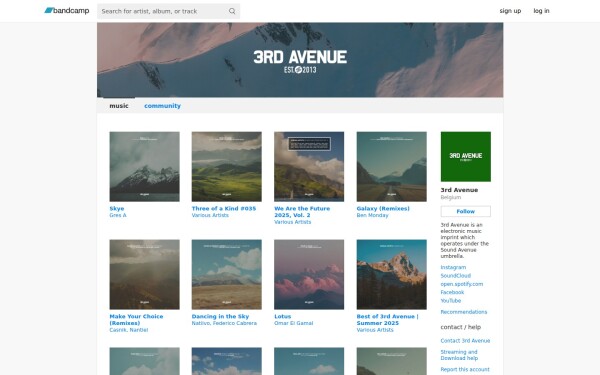The width and height of the screenshot is (600, 375).
Task: Open the Skye album cover
Action: click(x=144, y=166)
